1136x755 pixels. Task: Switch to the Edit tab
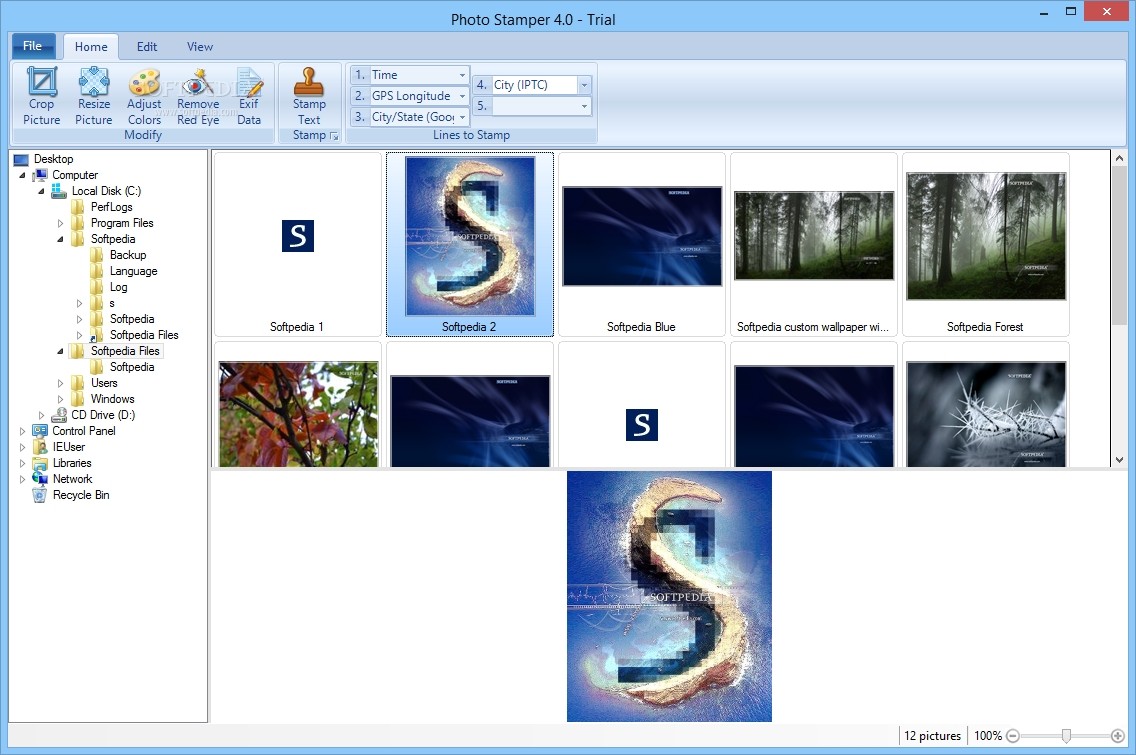point(147,46)
